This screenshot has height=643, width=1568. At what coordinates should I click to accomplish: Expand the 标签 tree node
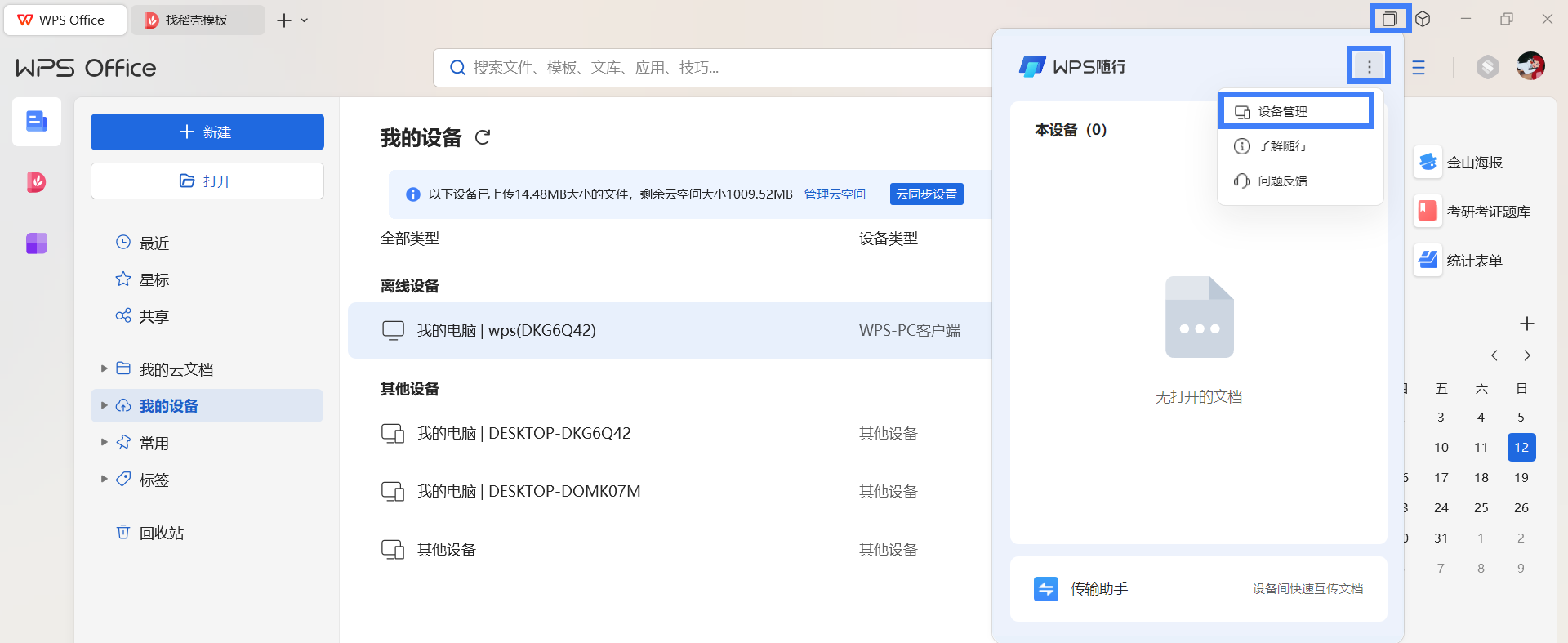click(x=104, y=480)
